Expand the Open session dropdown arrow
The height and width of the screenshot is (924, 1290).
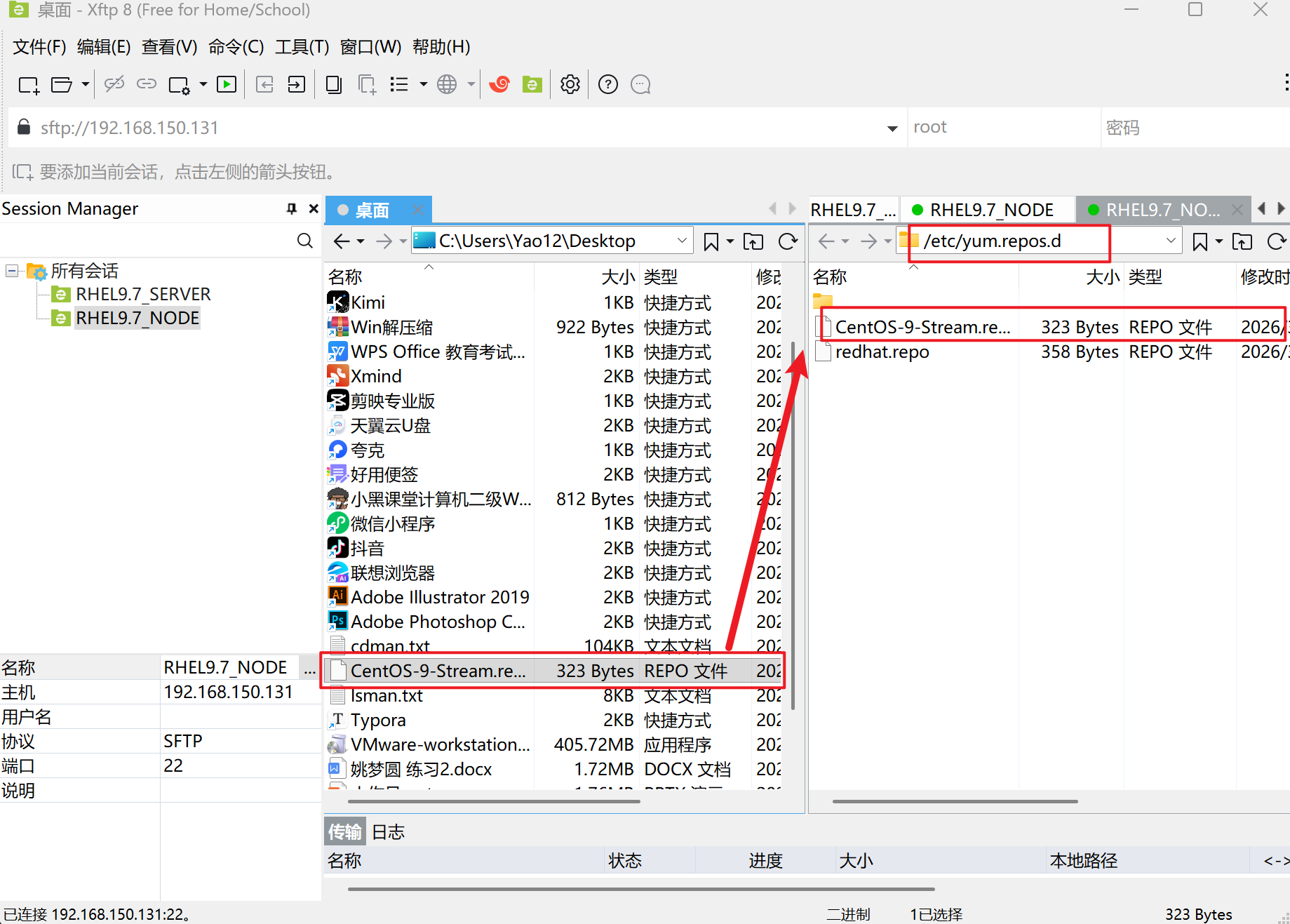click(85, 85)
